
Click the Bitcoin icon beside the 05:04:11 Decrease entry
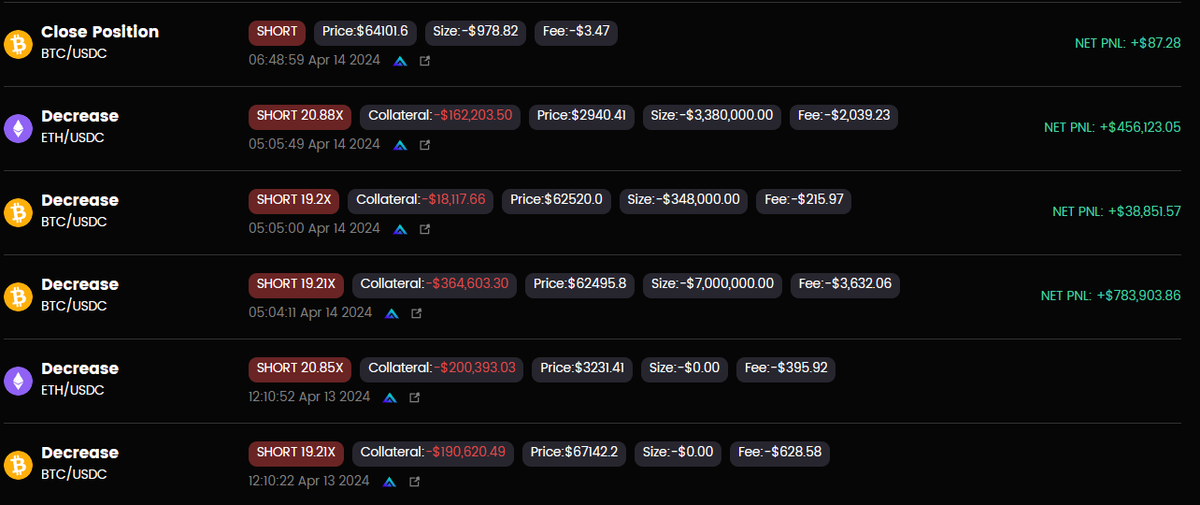(x=18, y=295)
